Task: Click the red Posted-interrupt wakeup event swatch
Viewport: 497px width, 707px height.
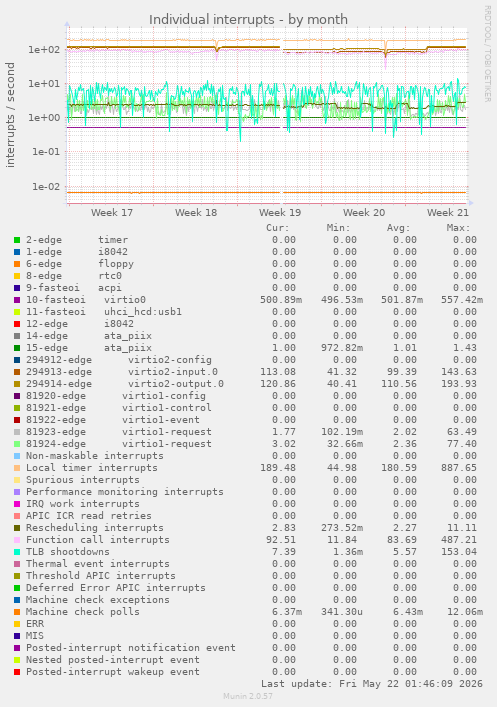Action: pyautogui.click(x=17, y=672)
